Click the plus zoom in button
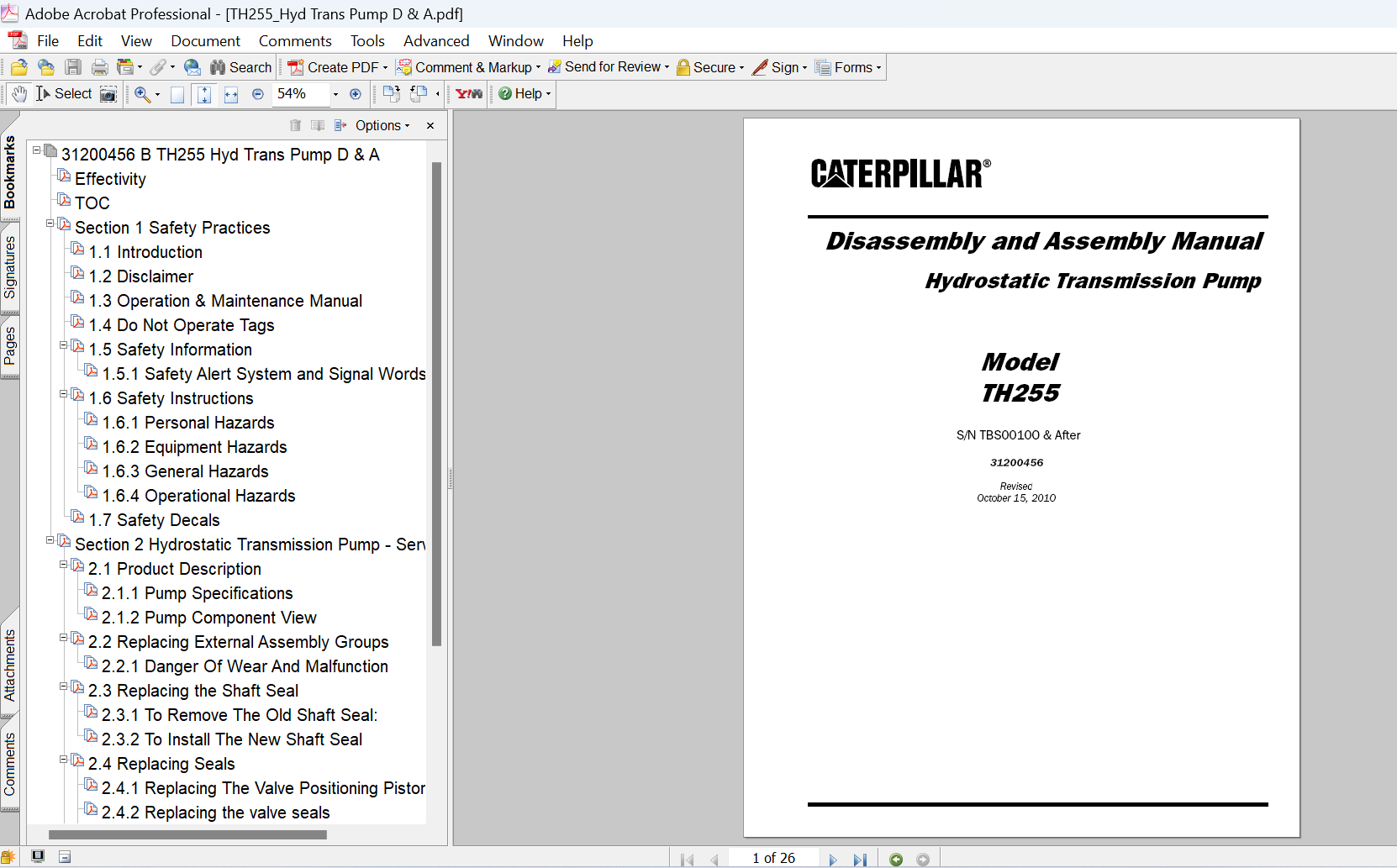The width and height of the screenshot is (1397, 868). coord(356,94)
